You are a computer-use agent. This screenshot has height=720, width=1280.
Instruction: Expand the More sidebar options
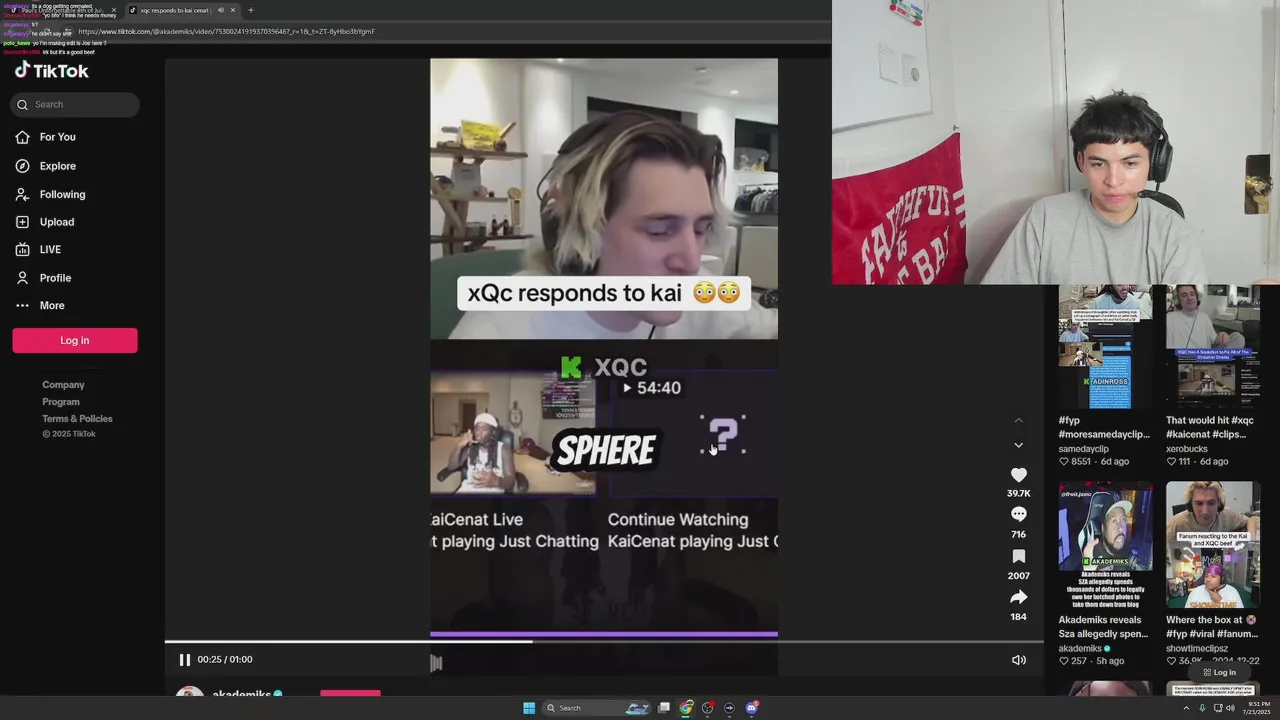[40, 305]
